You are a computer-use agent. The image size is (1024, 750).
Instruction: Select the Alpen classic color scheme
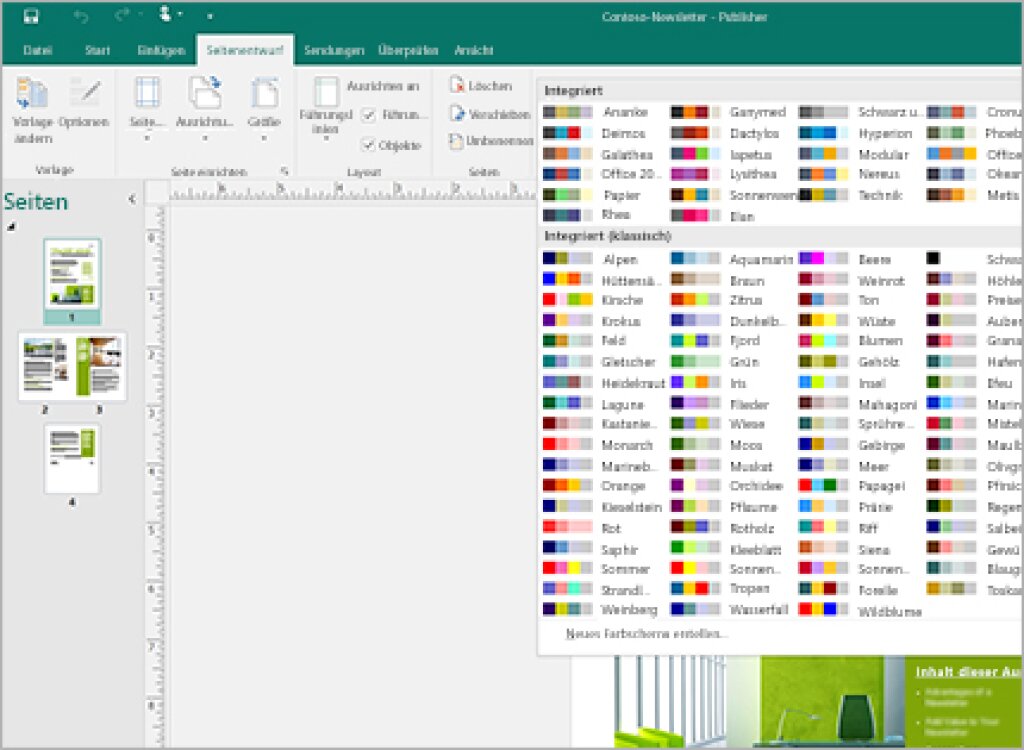point(590,259)
